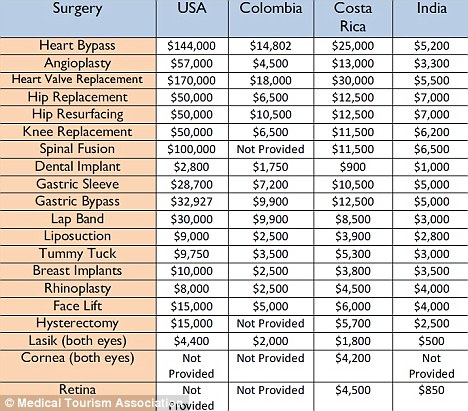The height and width of the screenshot is (411, 468).
Task: Select the Heart Bypass row label
Action: click(77, 45)
